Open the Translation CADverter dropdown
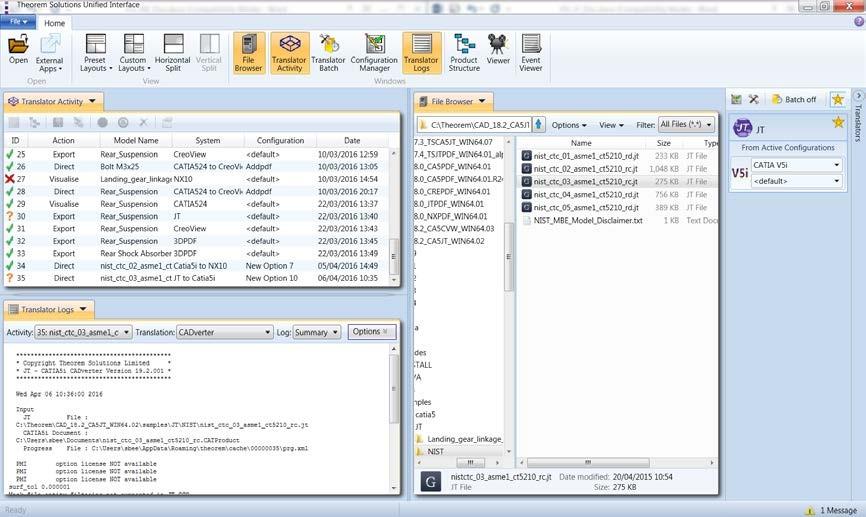The width and height of the screenshot is (866, 517). (225, 333)
